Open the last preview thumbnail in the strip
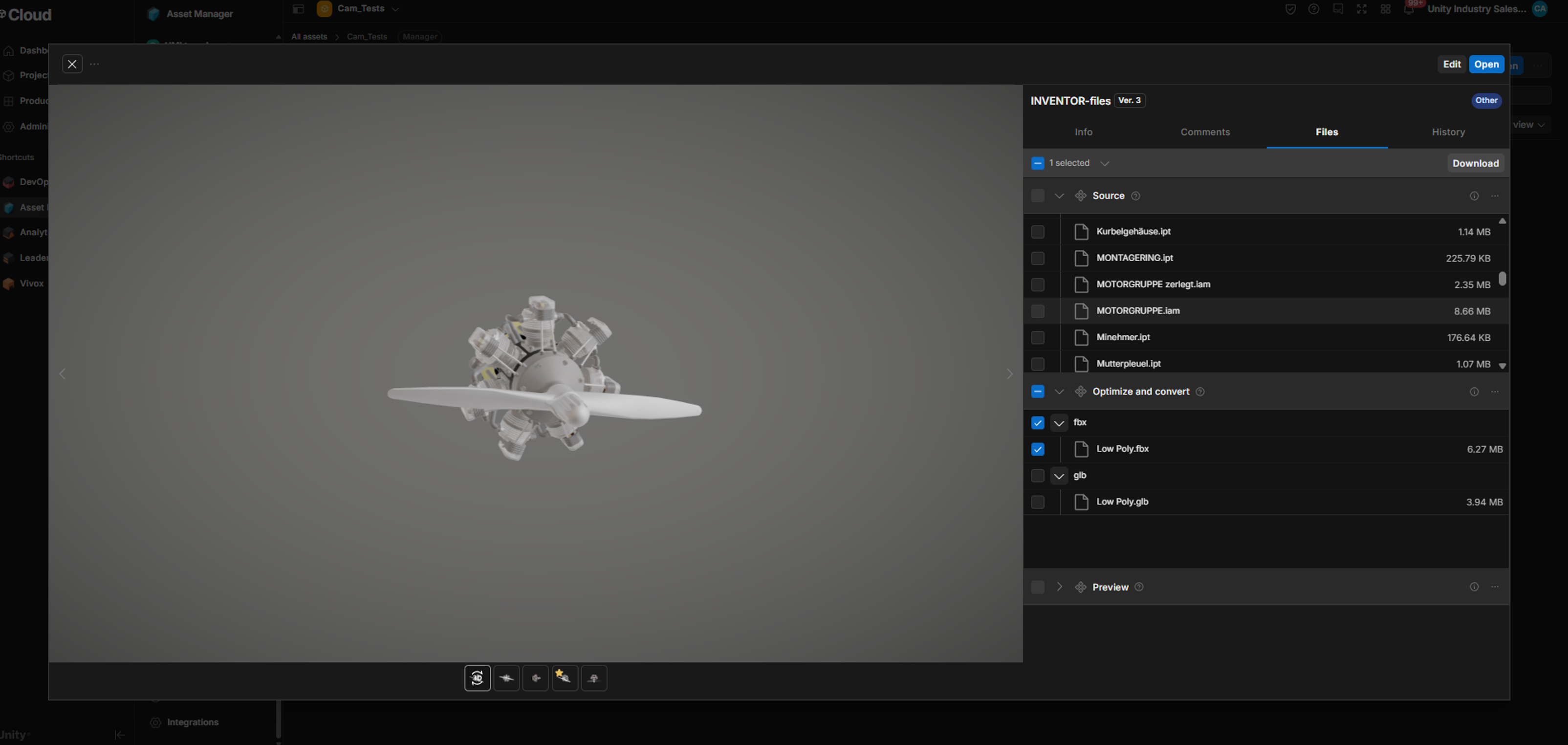 click(594, 678)
